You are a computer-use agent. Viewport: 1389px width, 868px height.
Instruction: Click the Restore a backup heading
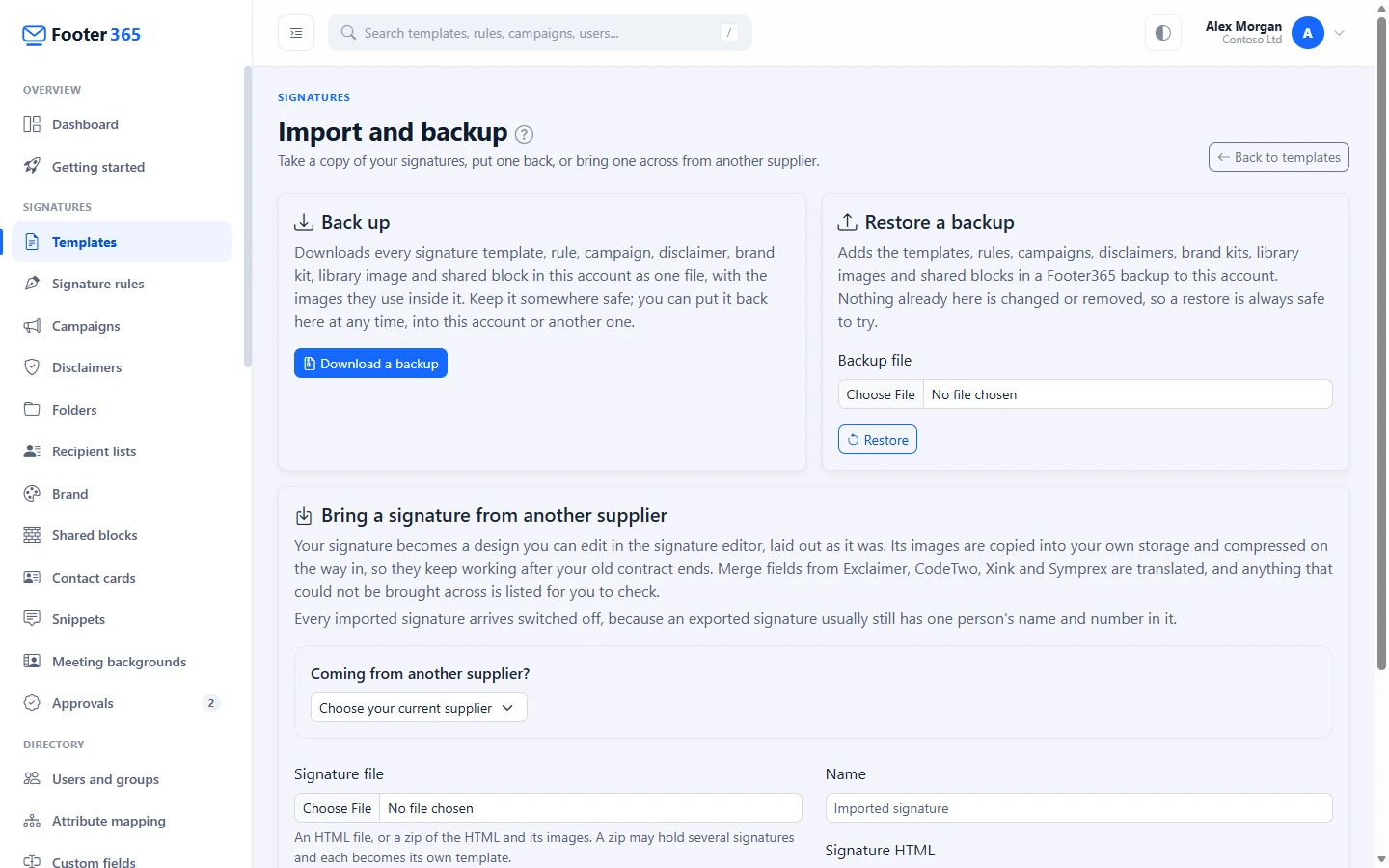pos(939,222)
